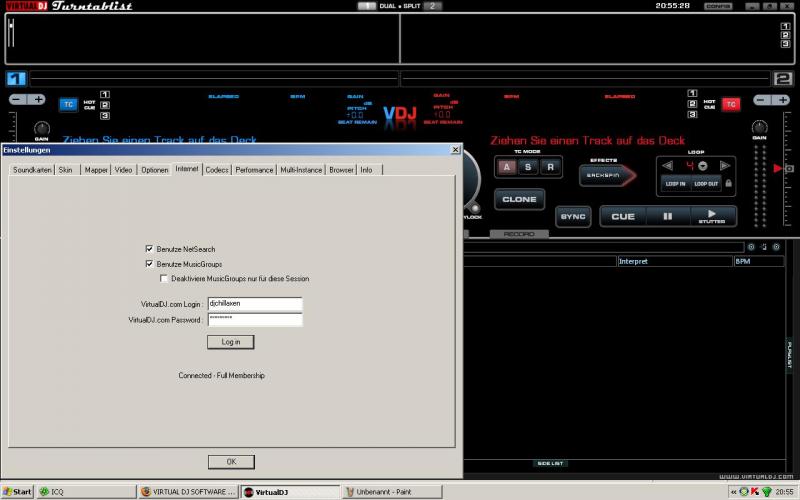Trigger left deck hot cue 3

point(105,116)
